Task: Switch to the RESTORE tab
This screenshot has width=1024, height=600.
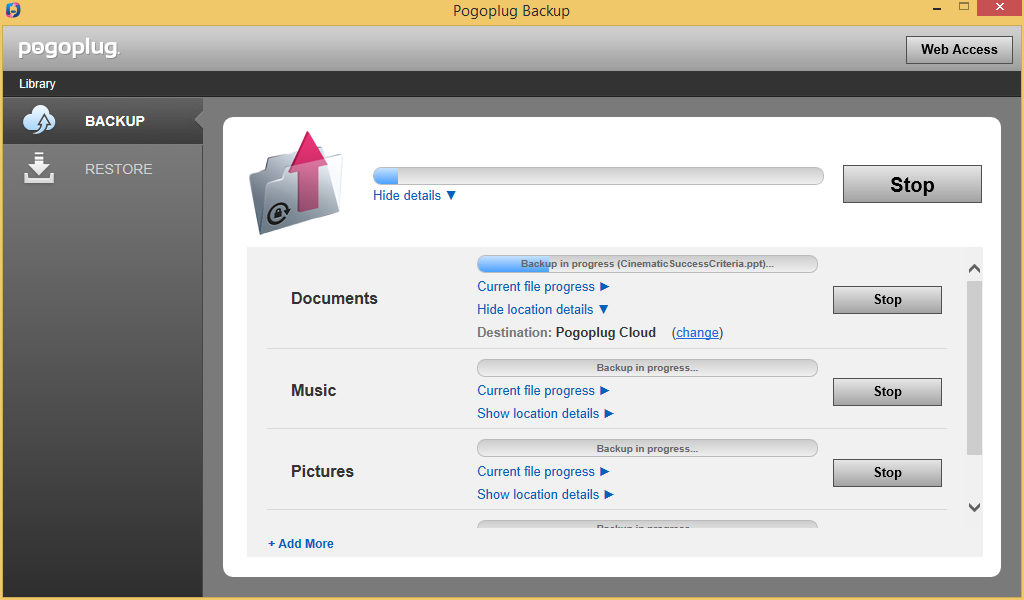Action: (103, 169)
